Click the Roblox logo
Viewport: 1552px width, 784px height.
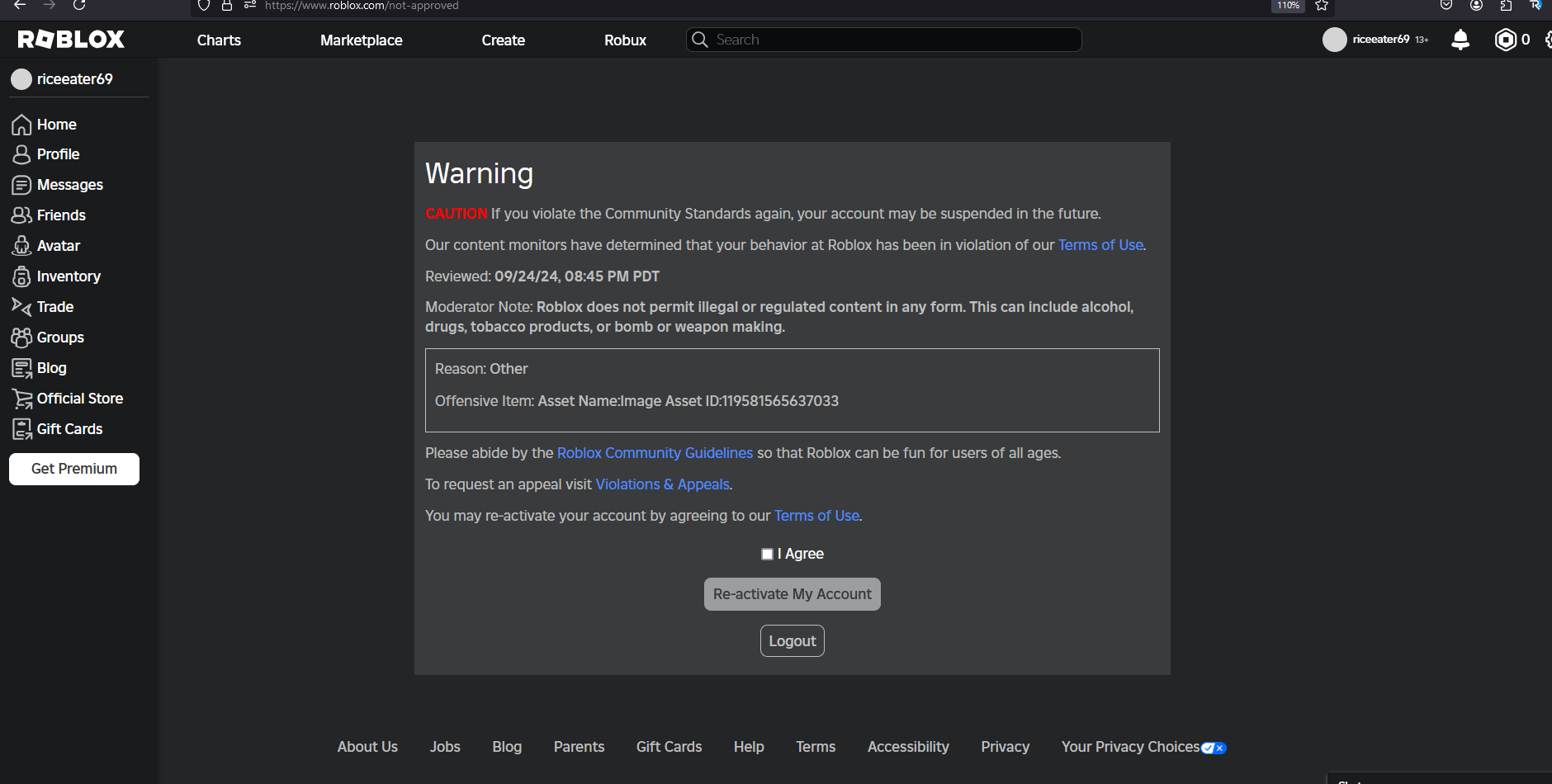pyautogui.click(x=71, y=39)
